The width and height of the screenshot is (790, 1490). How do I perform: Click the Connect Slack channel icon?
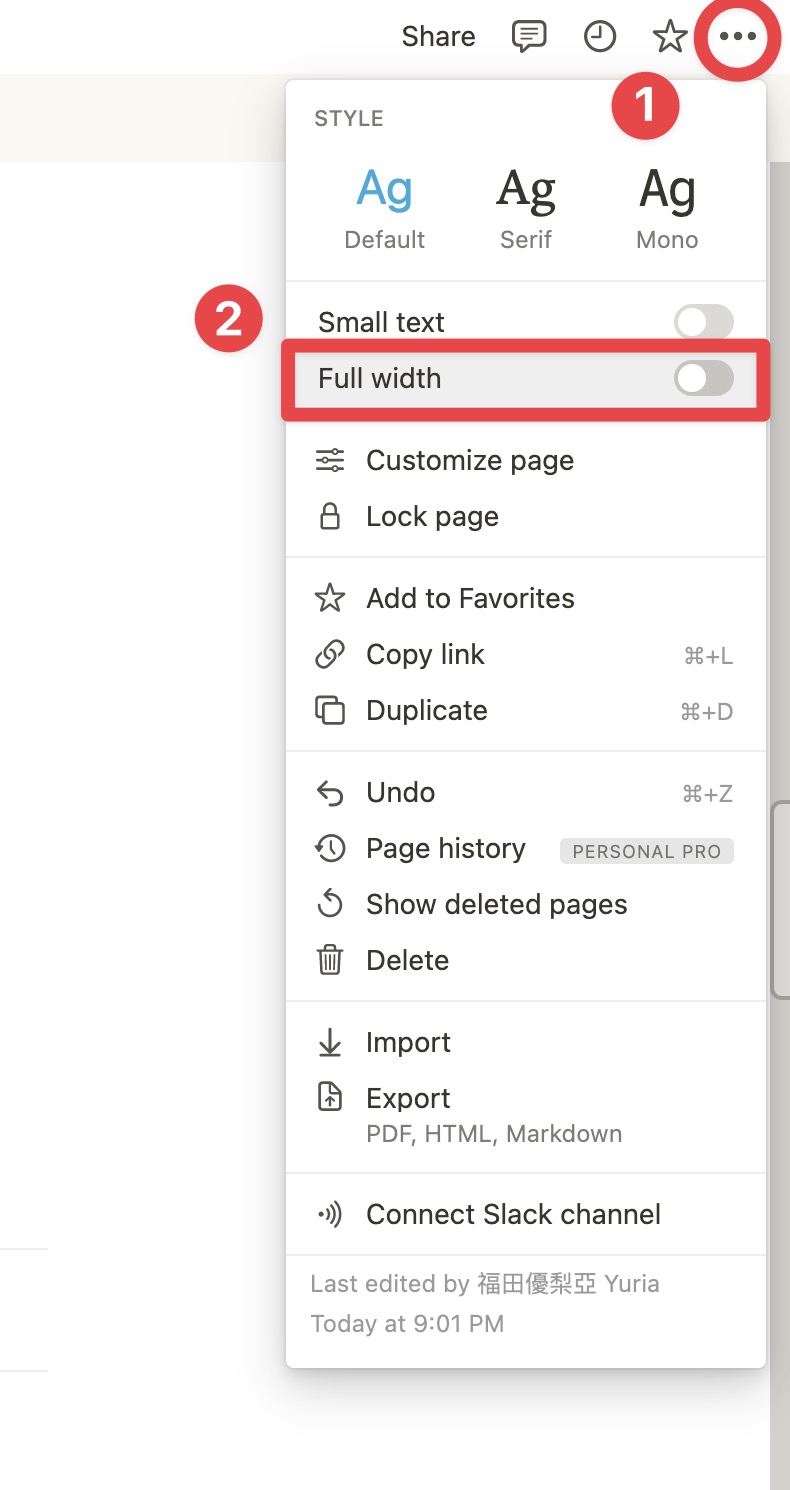330,1214
